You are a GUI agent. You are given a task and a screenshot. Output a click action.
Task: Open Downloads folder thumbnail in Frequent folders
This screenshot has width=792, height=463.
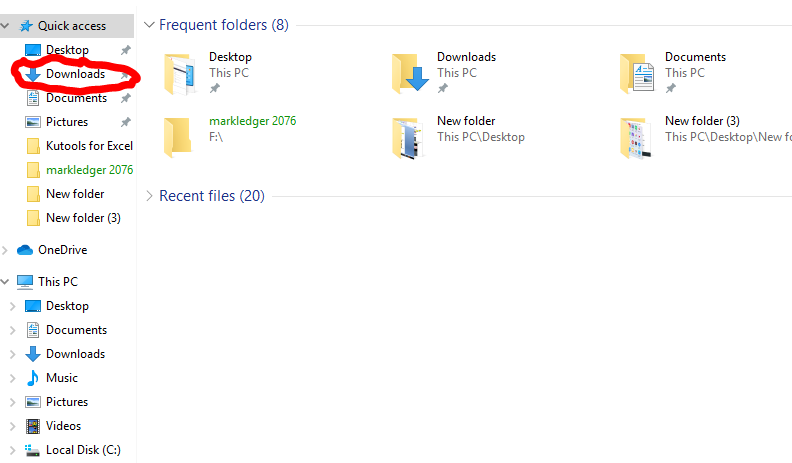410,73
